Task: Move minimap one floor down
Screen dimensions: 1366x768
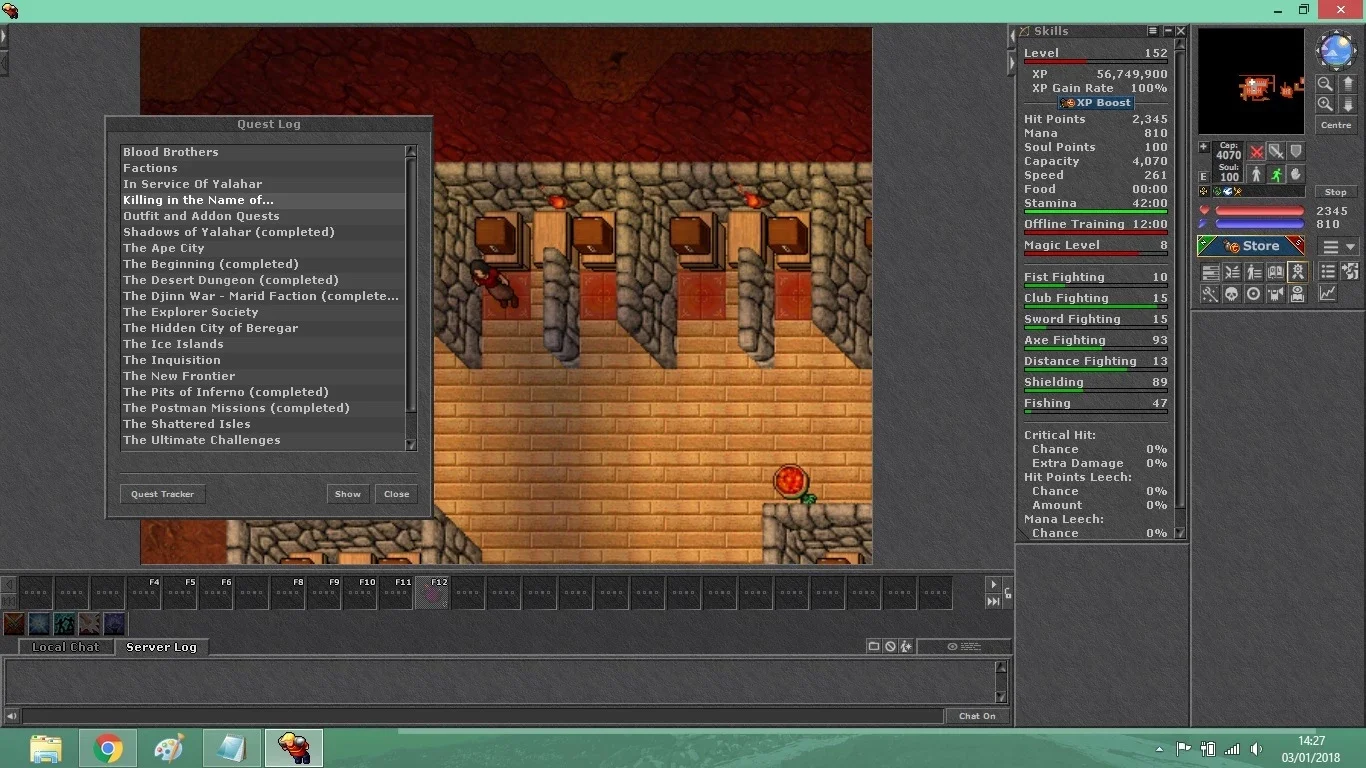Action: tap(1348, 104)
